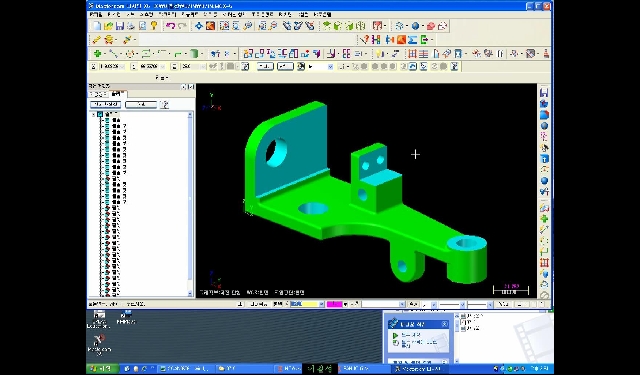Click the magenta Undo arrow icon
The image size is (640, 375).
click(171, 26)
